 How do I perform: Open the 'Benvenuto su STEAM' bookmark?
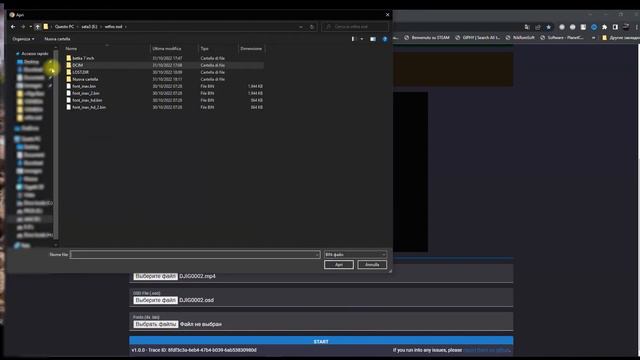[x=427, y=38]
